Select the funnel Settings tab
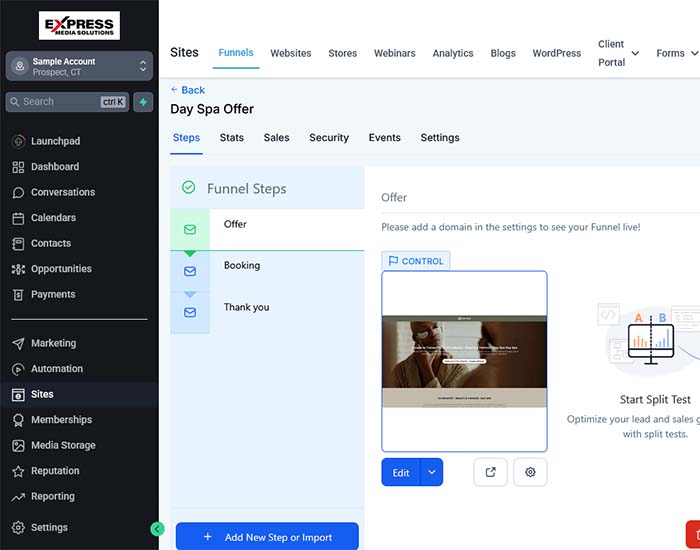The width and height of the screenshot is (700, 550). pos(440,138)
